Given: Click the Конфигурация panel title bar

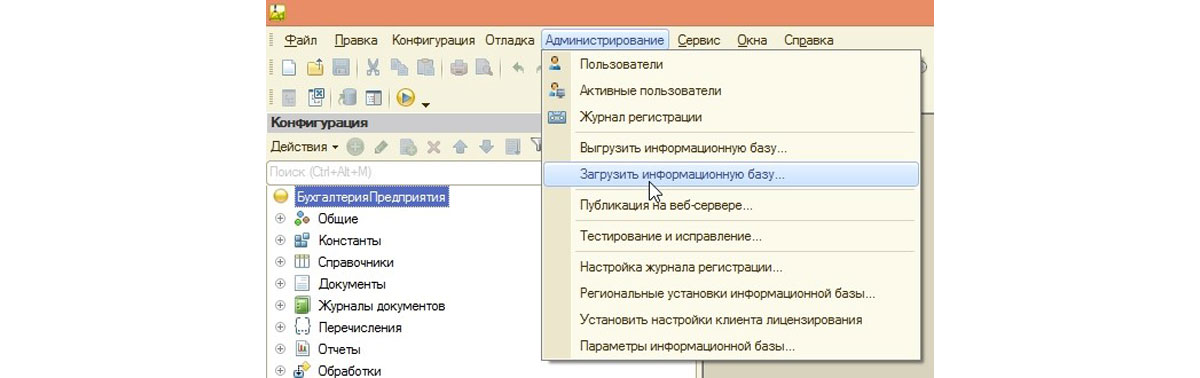Looking at the screenshot, I should pyautogui.click(x=404, y=123).
